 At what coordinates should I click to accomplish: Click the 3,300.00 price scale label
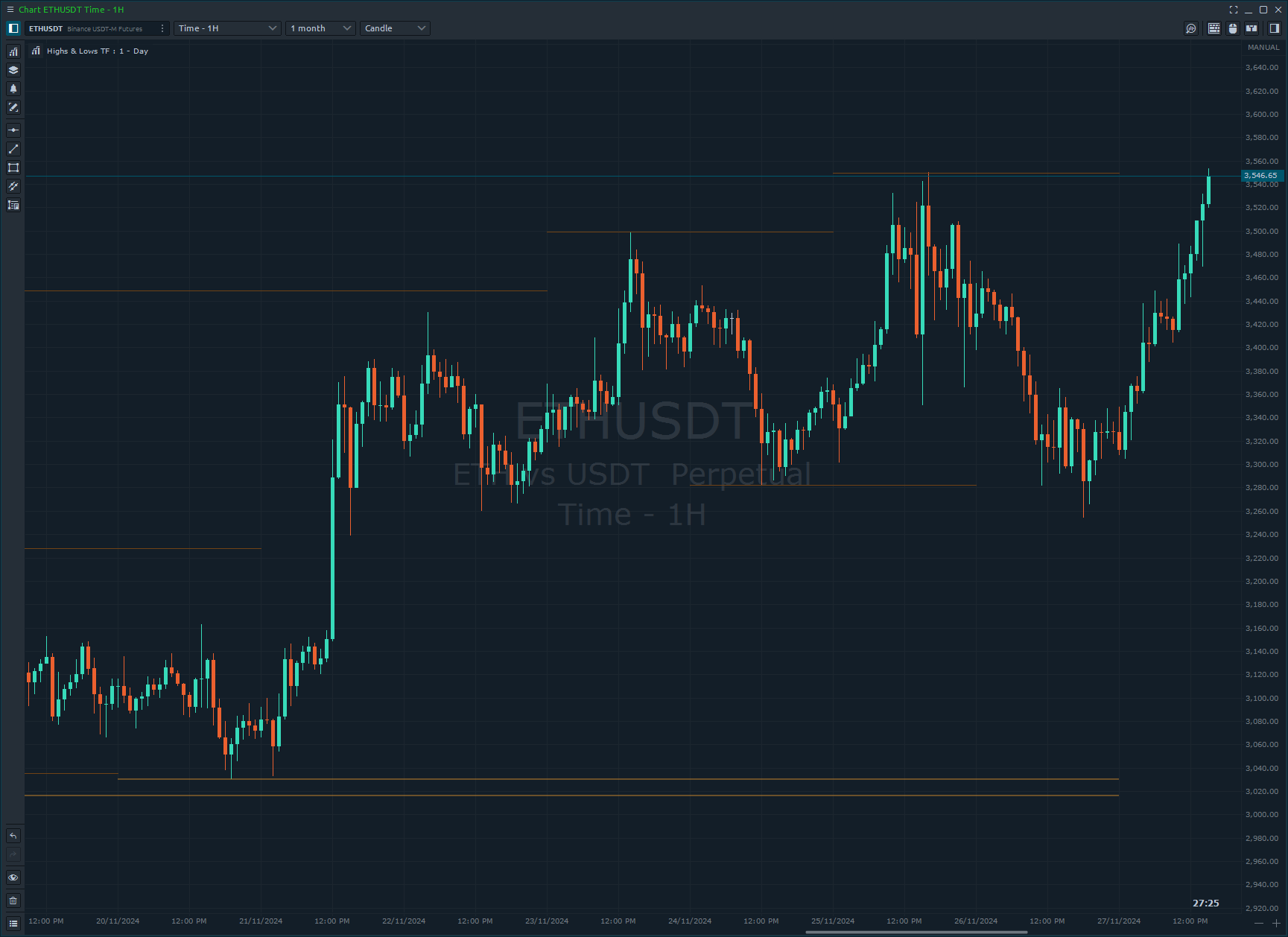1262,465
